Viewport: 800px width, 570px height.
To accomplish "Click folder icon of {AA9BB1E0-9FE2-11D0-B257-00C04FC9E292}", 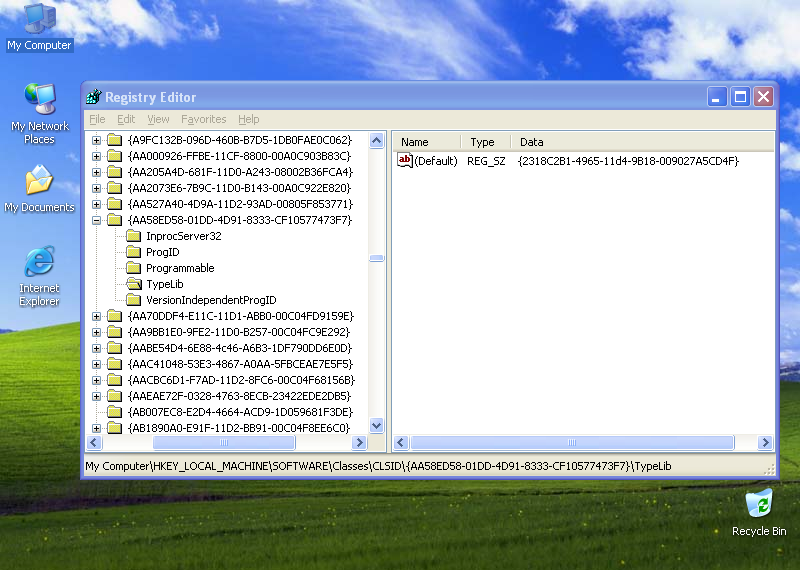I will pos(115,332).
